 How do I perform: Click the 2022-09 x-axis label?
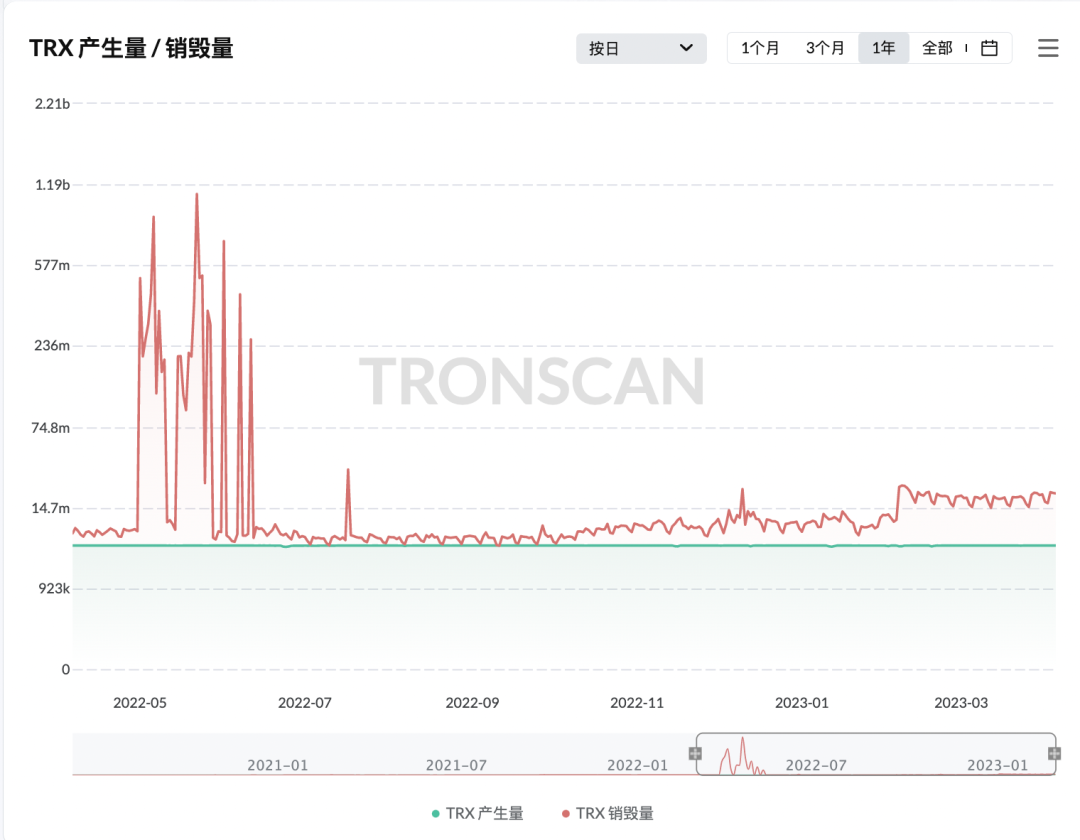tap(472, 703)
